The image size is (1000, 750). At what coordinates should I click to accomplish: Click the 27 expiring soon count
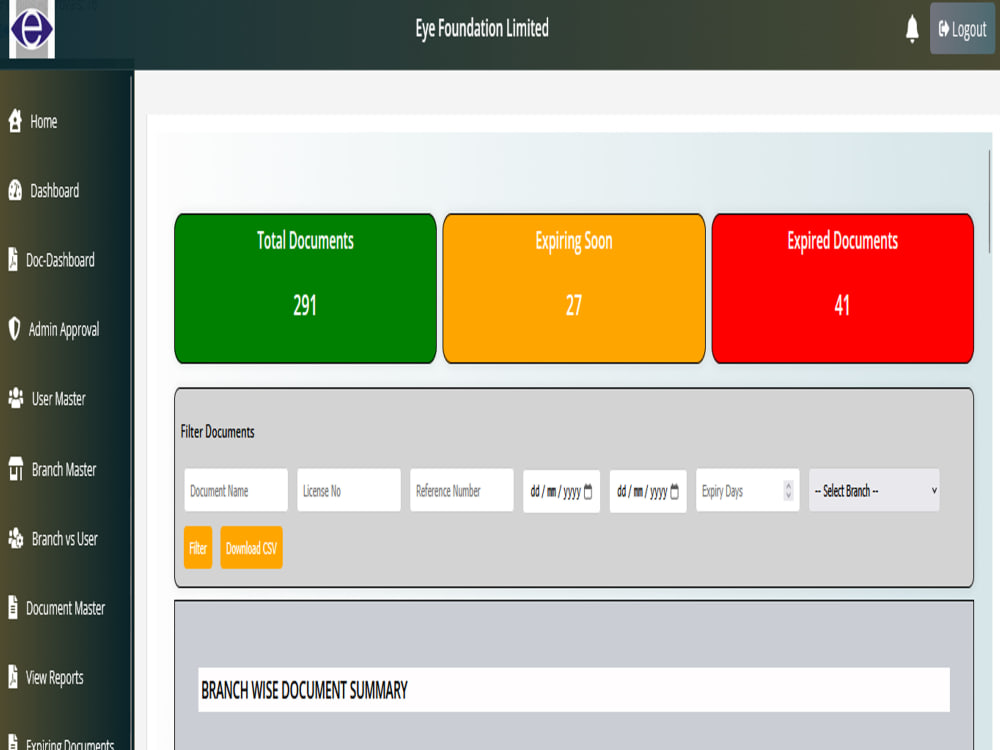point(573,305)
